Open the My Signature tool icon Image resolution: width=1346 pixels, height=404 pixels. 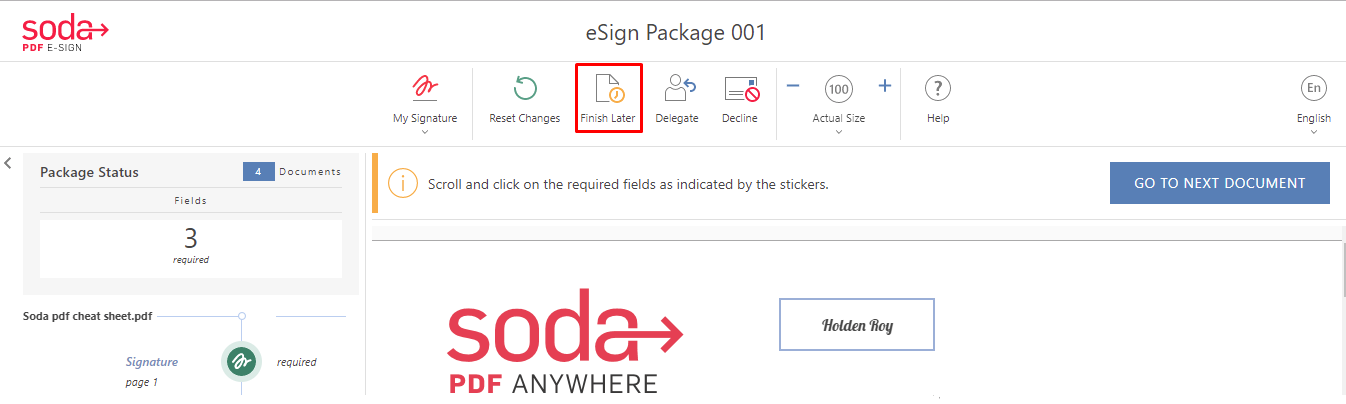(425, 88)
